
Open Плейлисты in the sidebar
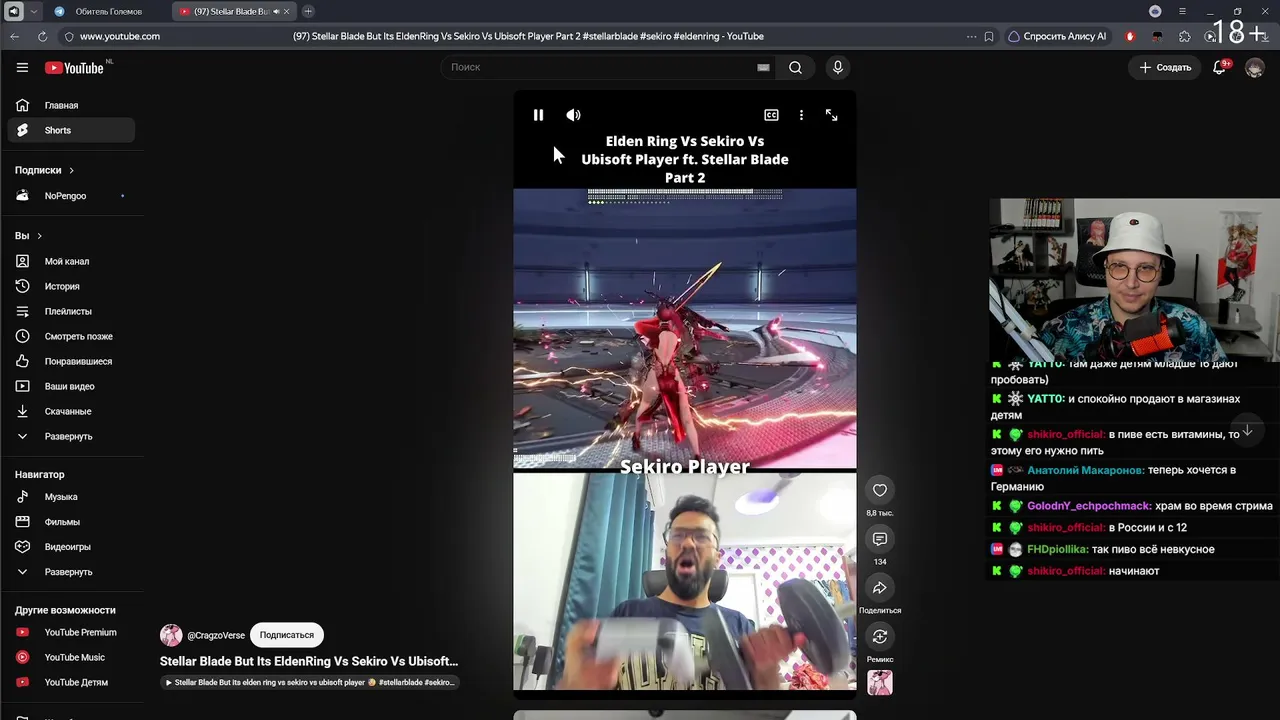pos(71,311)
